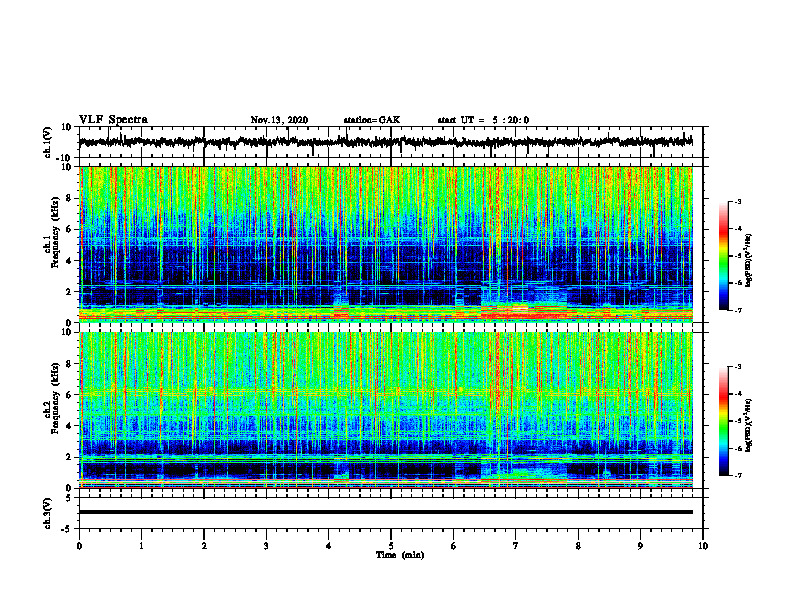Click the ch.1 PSD colorbar
Screen dimensions: 792x612
723,256
